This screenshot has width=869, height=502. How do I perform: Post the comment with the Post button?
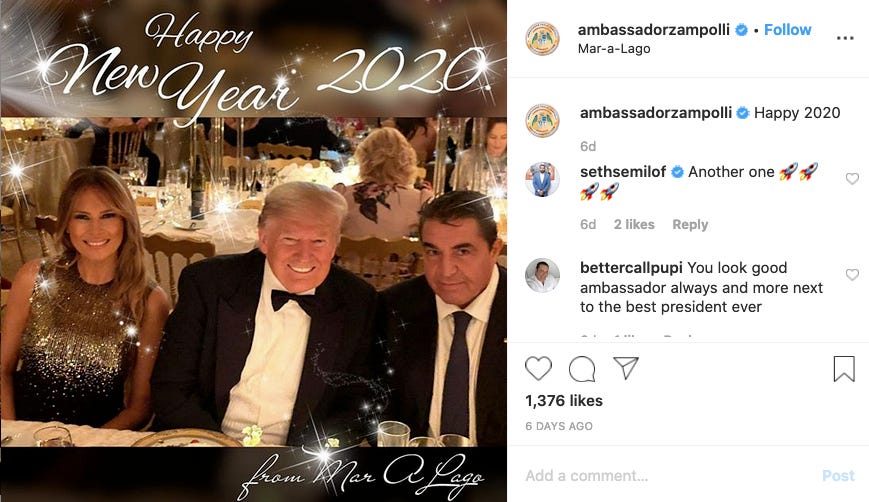(839, 475)
